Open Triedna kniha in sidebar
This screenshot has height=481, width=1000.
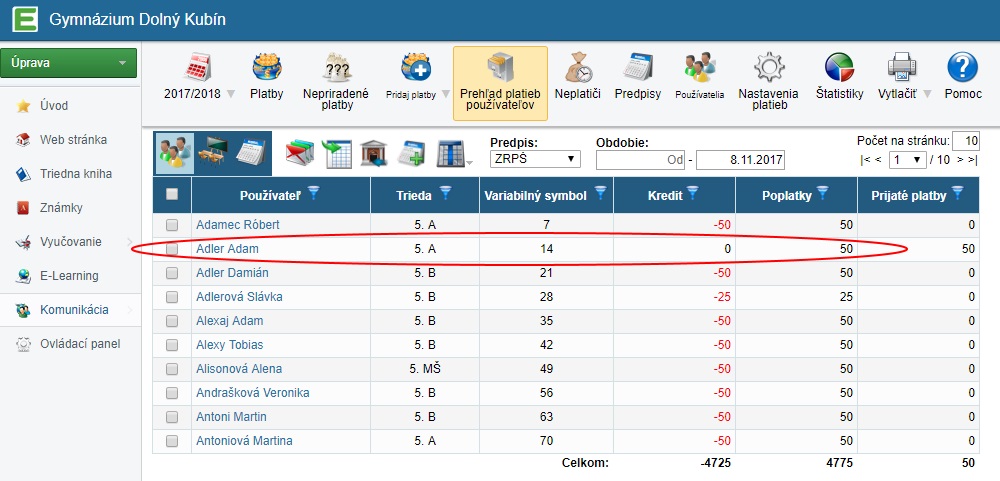coord(74,174)
